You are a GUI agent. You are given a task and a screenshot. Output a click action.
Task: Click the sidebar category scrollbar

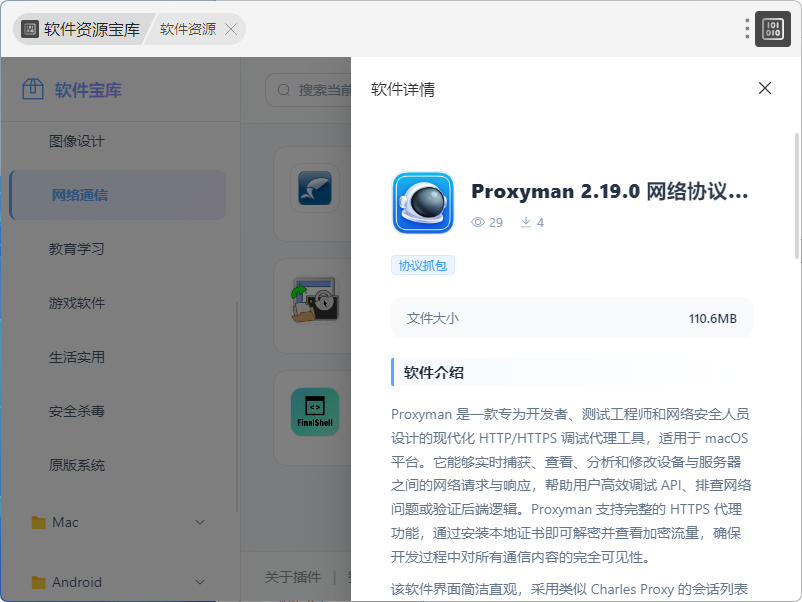click(236, 407)
